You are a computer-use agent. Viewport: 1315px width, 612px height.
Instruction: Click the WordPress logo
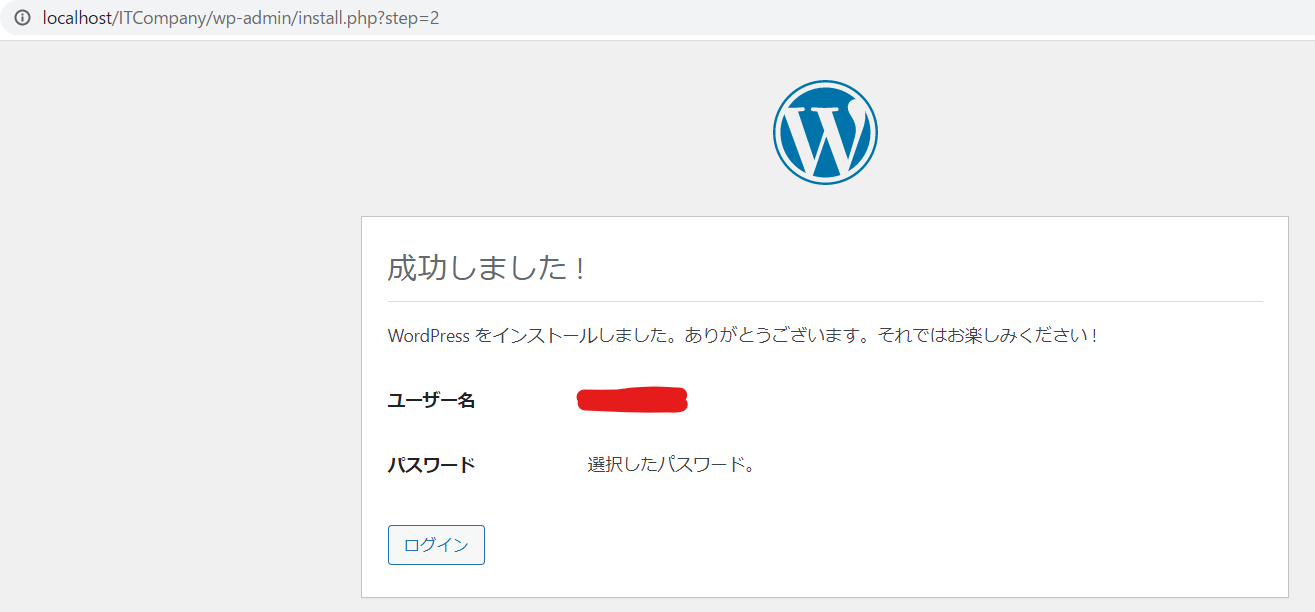(825, 132)
